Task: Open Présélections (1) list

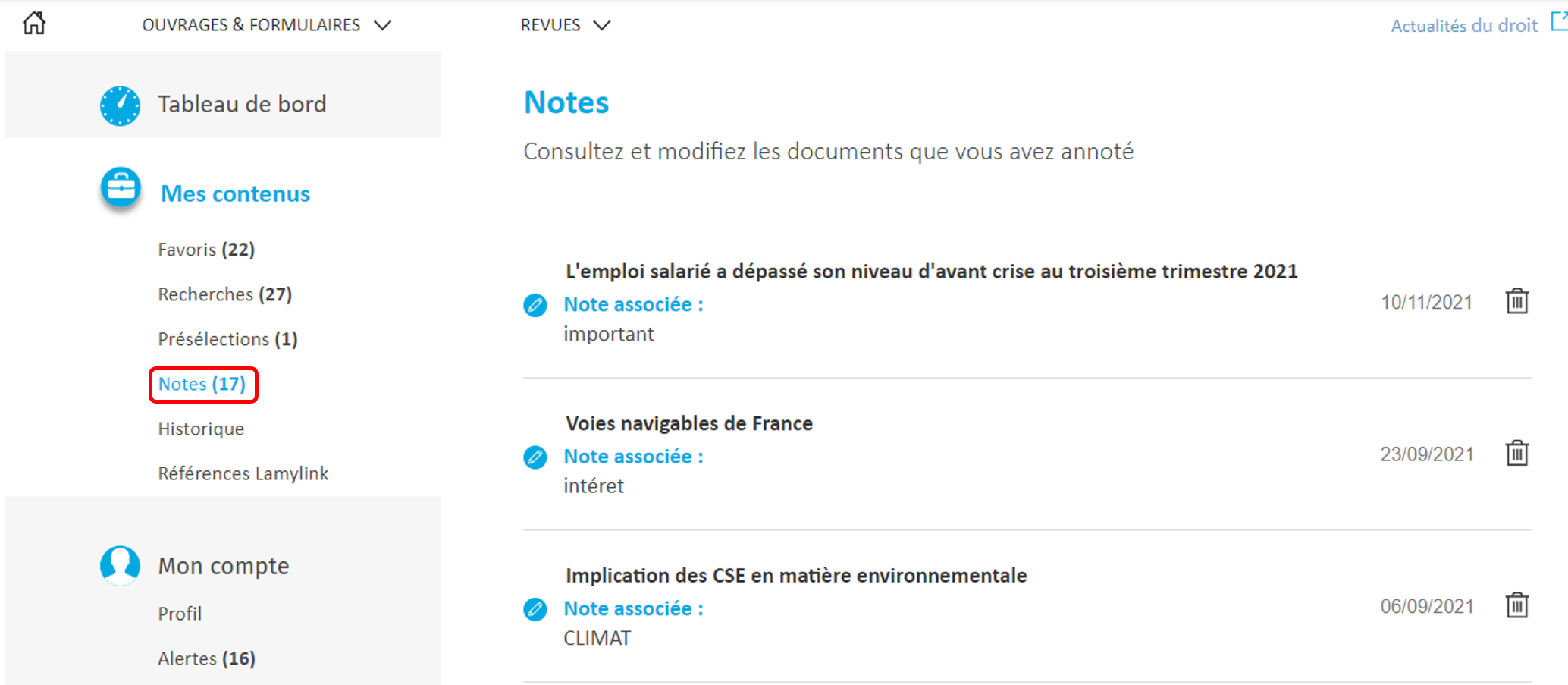Action: [227, 339]
